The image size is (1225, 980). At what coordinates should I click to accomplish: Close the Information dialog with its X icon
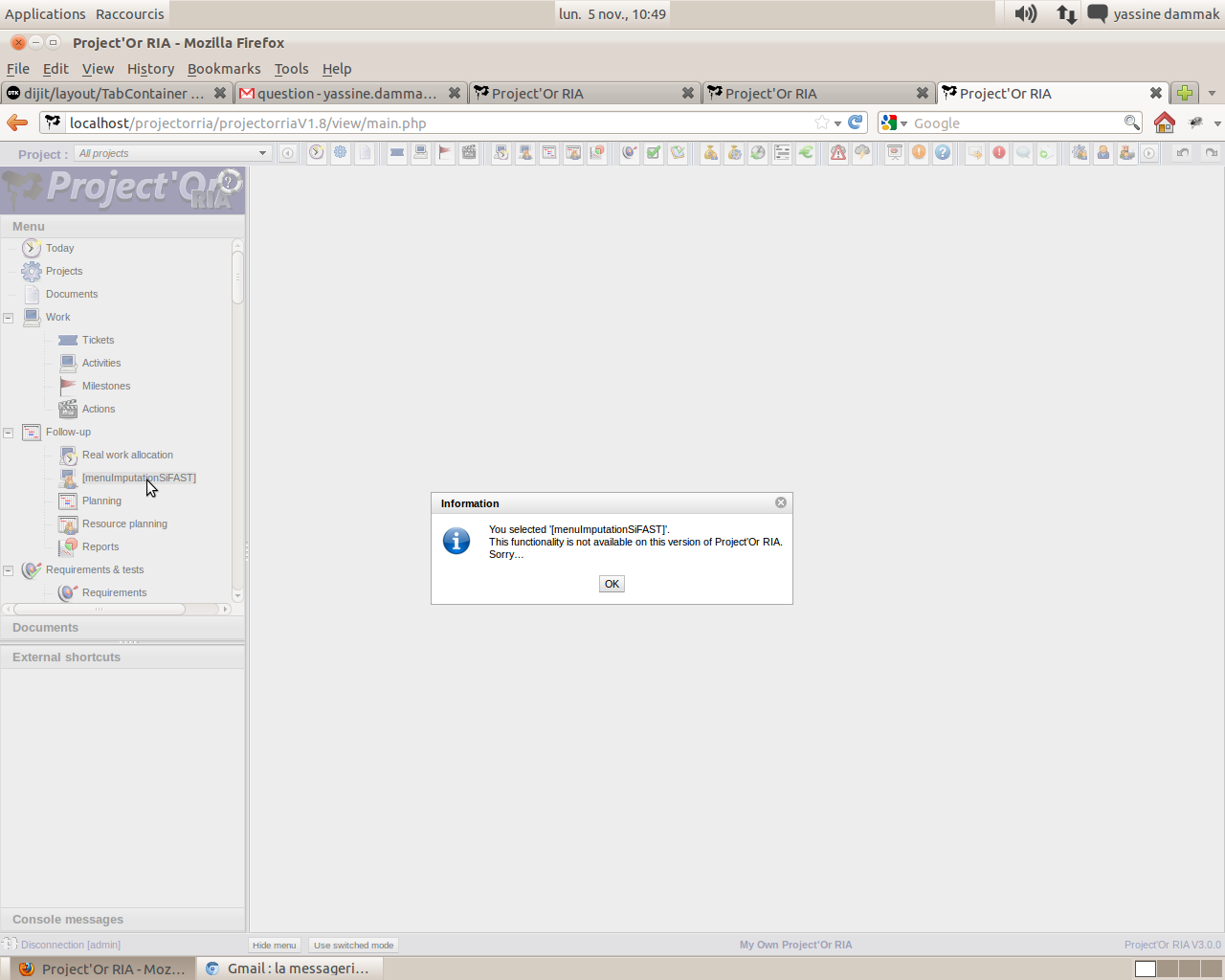pos(781,502)
